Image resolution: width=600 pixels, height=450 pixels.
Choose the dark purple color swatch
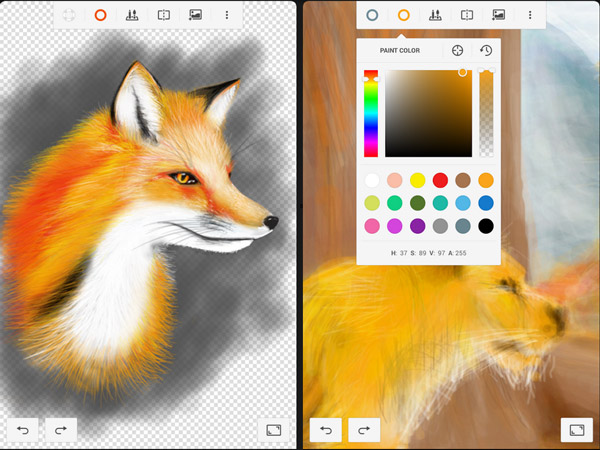[x=417, y=226]
